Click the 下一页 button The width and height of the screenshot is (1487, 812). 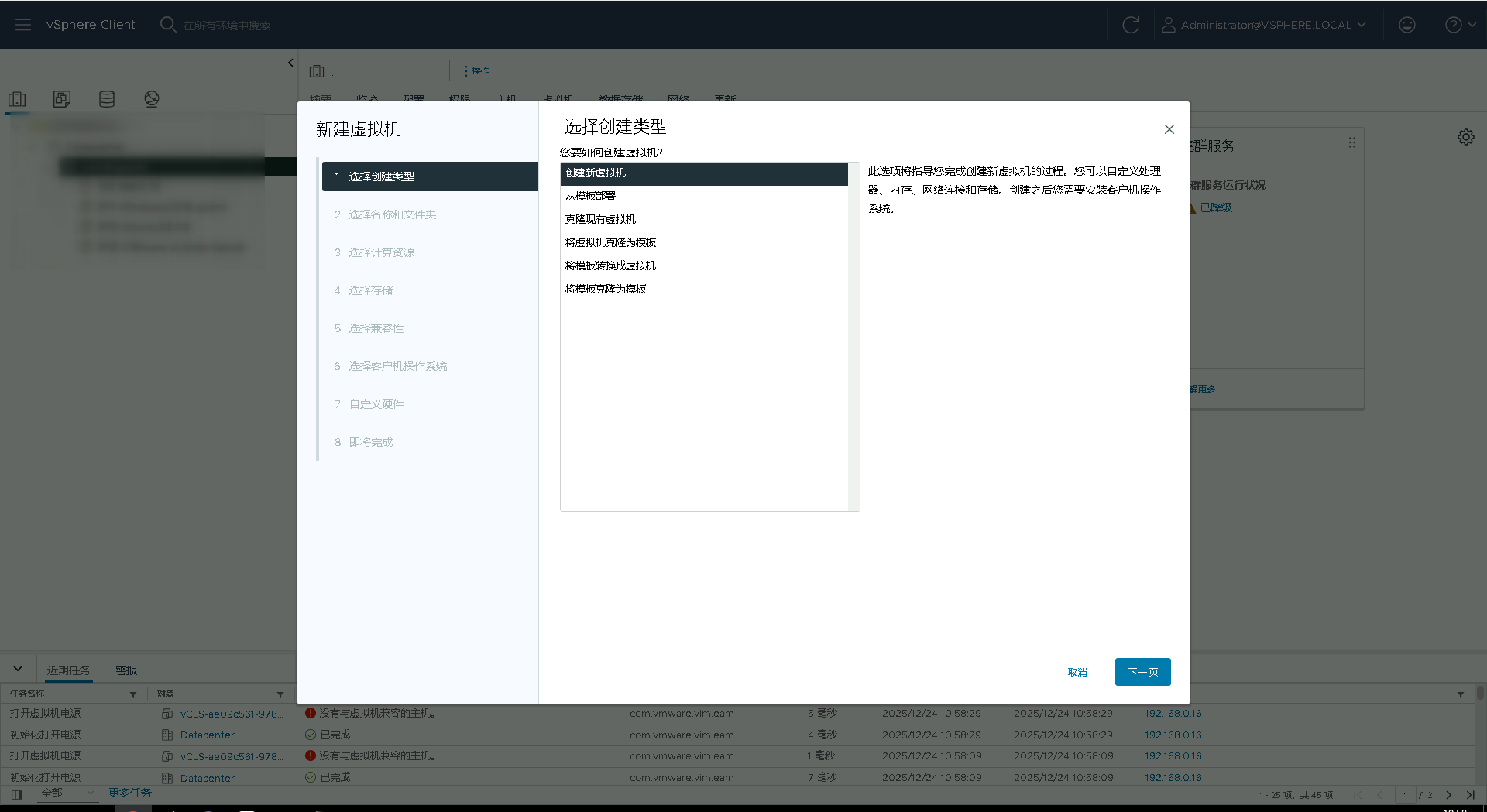[1142, 672]
